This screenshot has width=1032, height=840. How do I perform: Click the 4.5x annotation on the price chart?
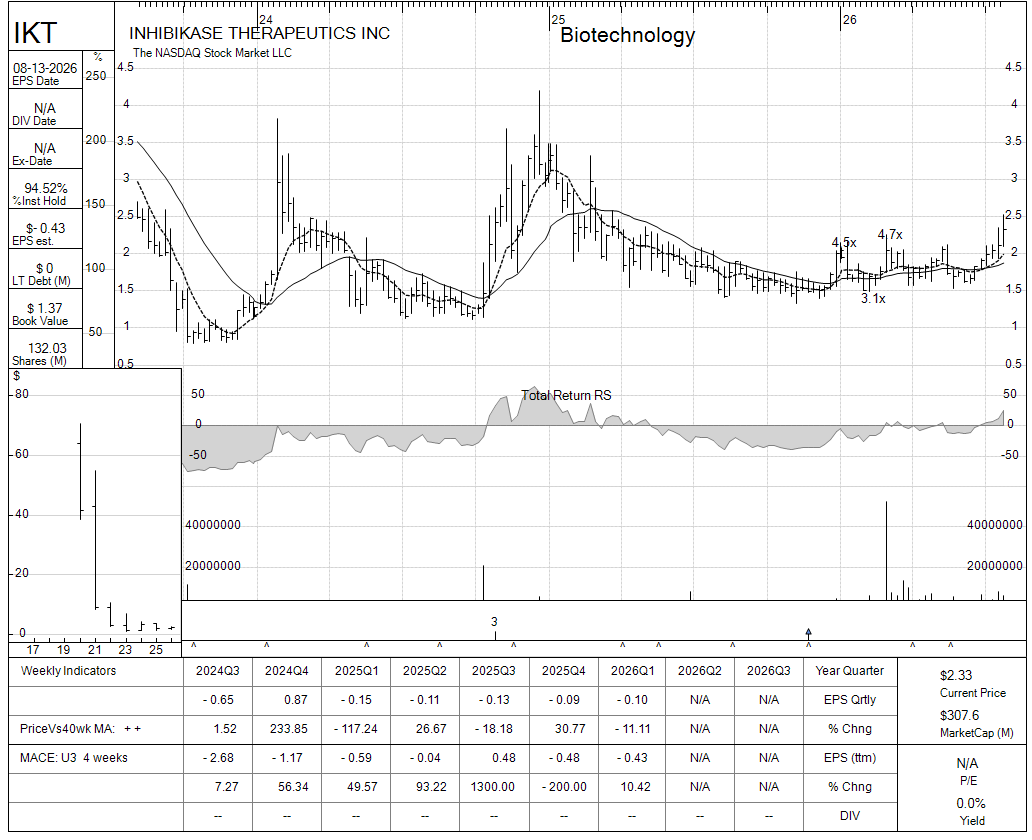pos(844,243)
